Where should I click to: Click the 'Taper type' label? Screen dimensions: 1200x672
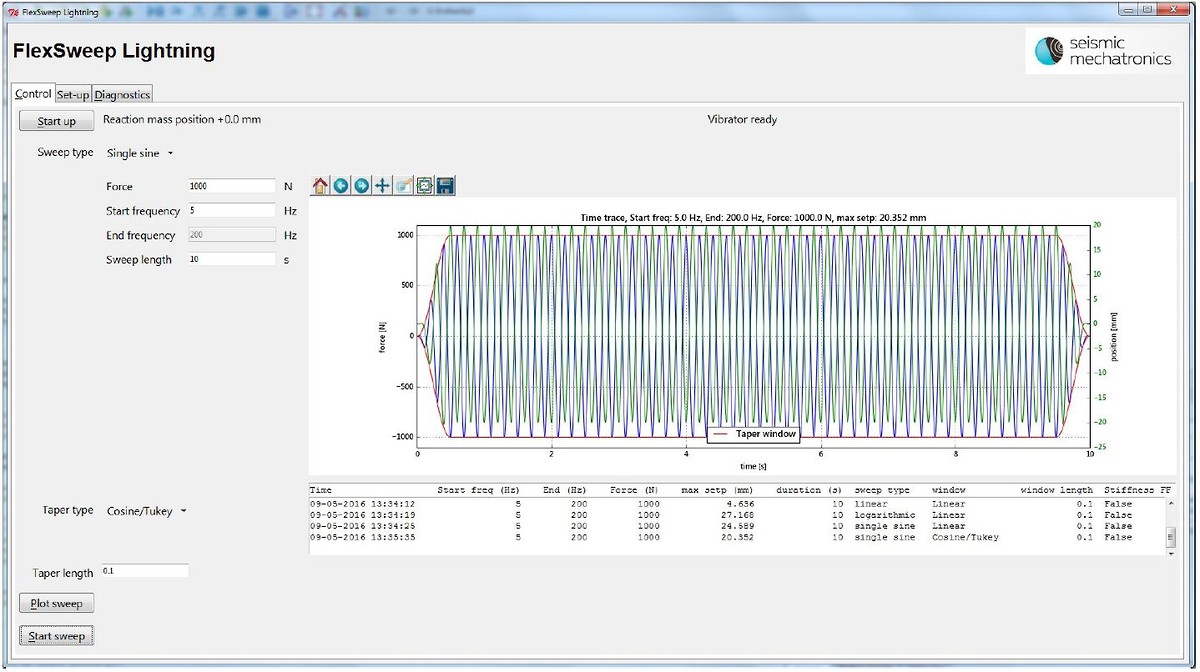[68, 511]
